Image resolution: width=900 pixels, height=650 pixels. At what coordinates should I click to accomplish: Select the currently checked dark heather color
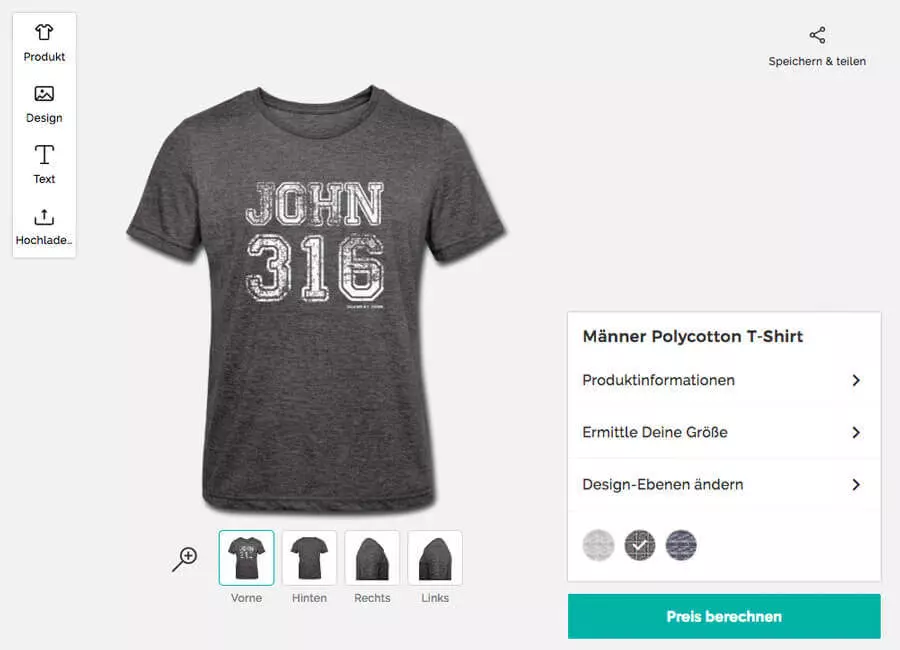[x=640, y=545]
